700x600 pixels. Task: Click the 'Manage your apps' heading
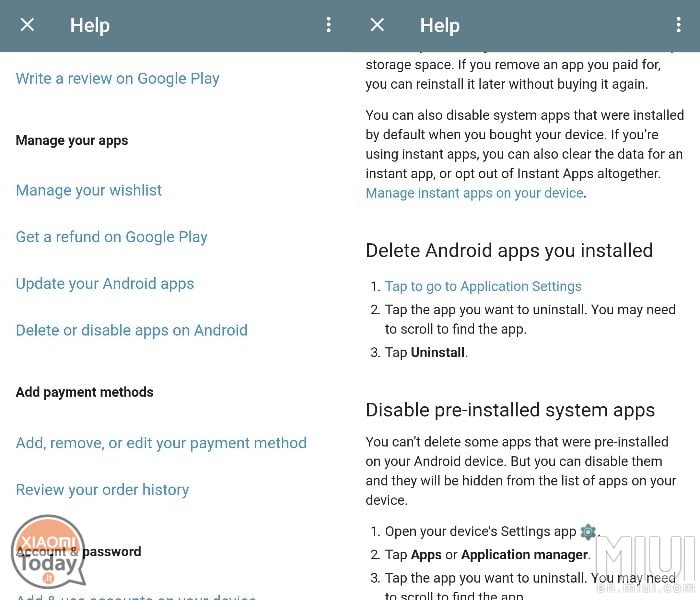pos(72,141)
